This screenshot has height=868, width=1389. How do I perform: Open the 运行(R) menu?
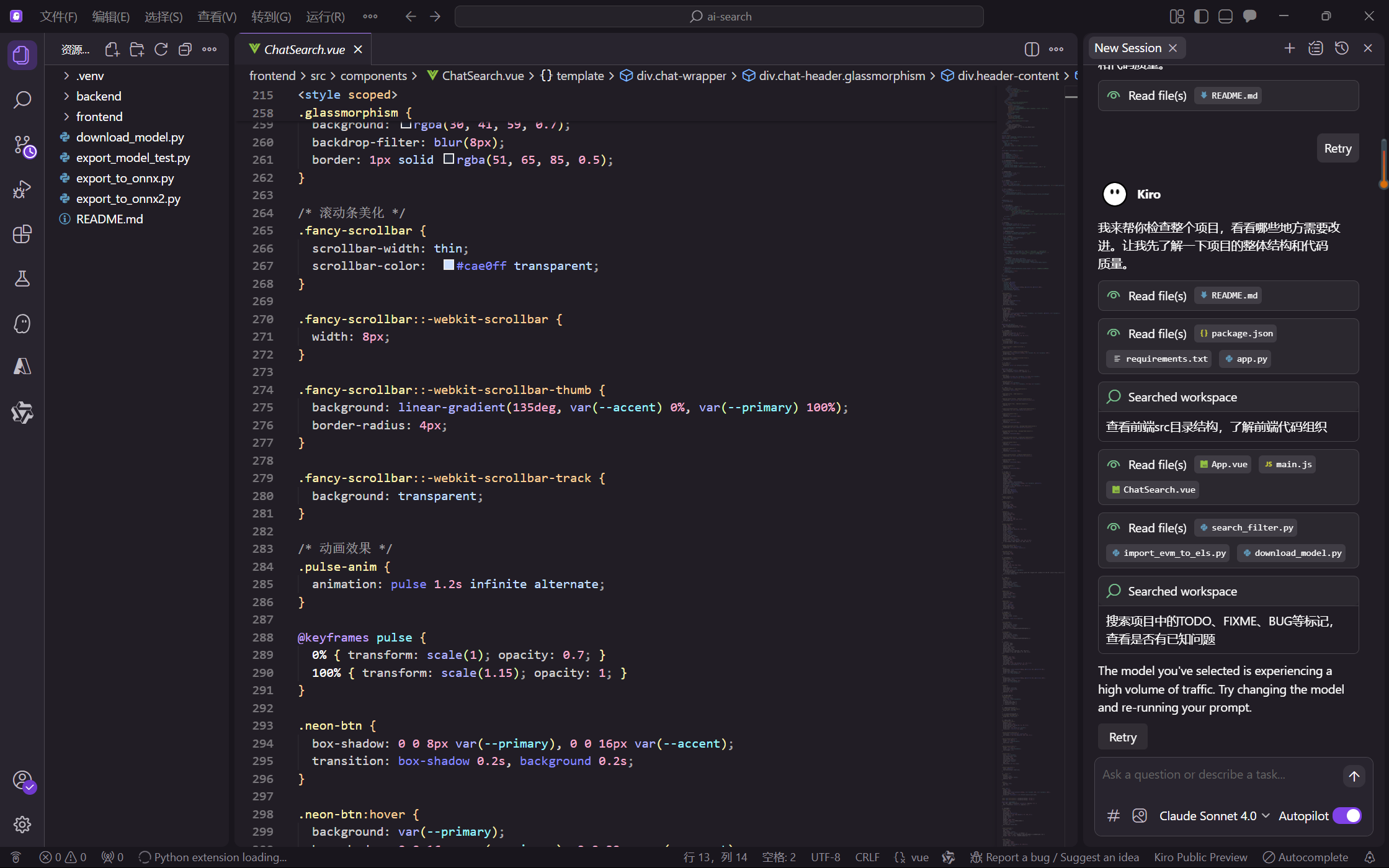click(325, 17)
